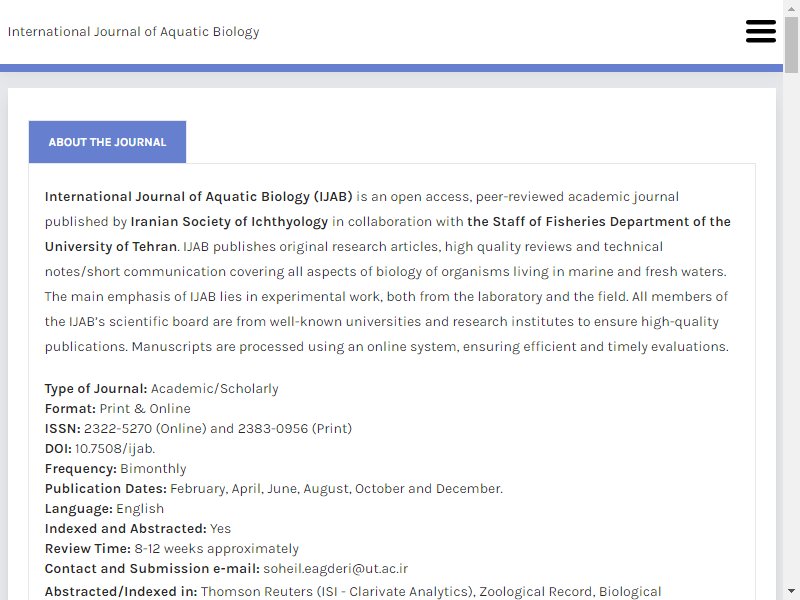Image resolution: width=800 pixels, height=600 pixels.
Task: Click the scrollbar down arrow
Action: point(791,592)
